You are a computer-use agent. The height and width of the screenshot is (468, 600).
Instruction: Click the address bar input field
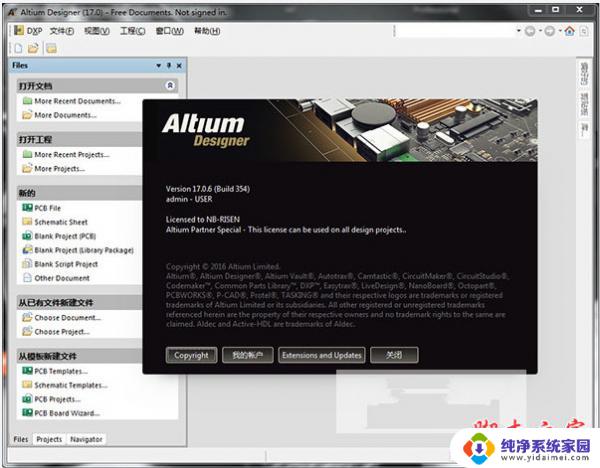click(x=455, y=31)
